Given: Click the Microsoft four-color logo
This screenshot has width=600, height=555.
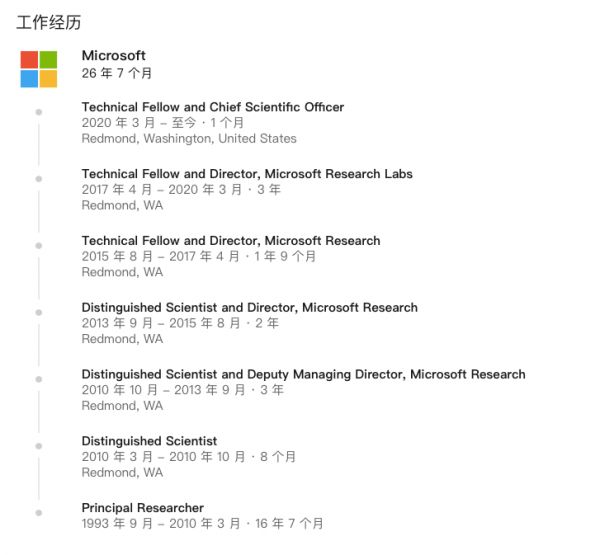Looking at the screenshot, I should (38, 69).
